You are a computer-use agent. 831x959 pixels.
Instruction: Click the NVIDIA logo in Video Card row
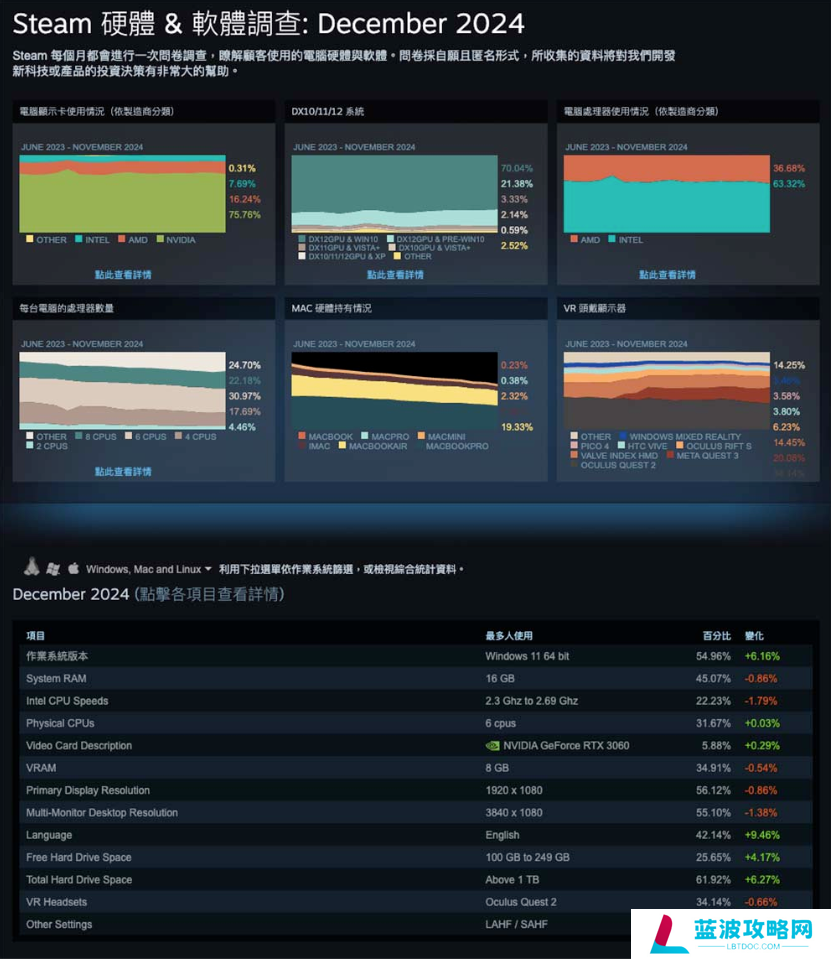pyautogui.click(x=493, y=746)
